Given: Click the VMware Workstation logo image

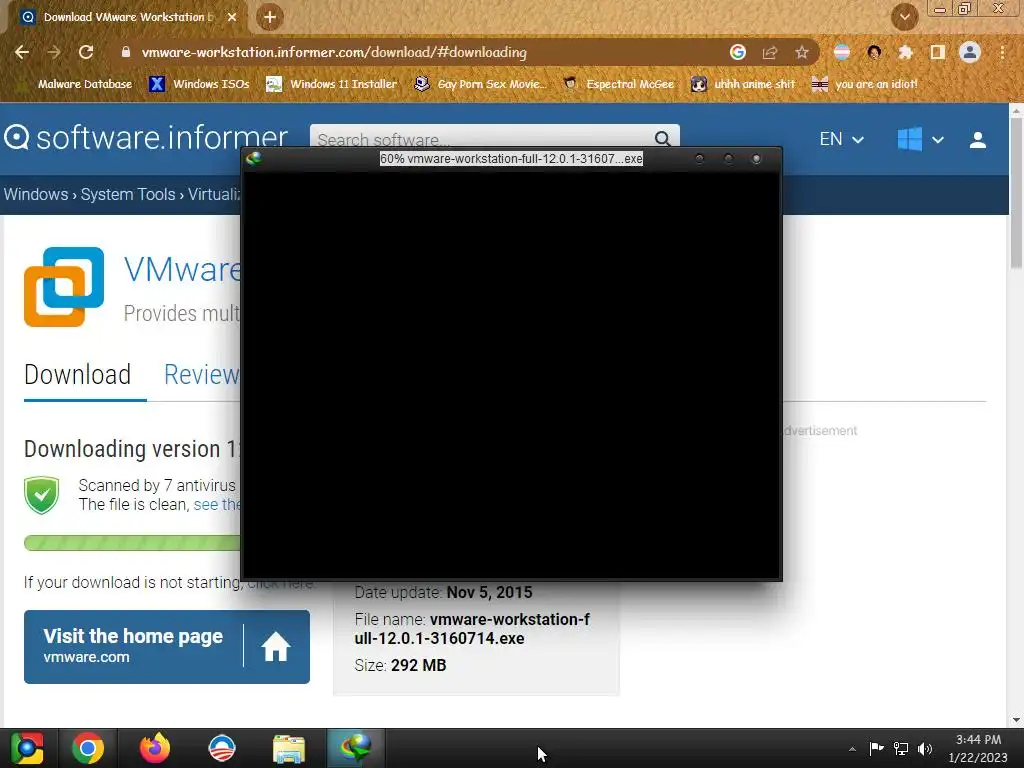Looking at the screenshot, I should point(64,287).
